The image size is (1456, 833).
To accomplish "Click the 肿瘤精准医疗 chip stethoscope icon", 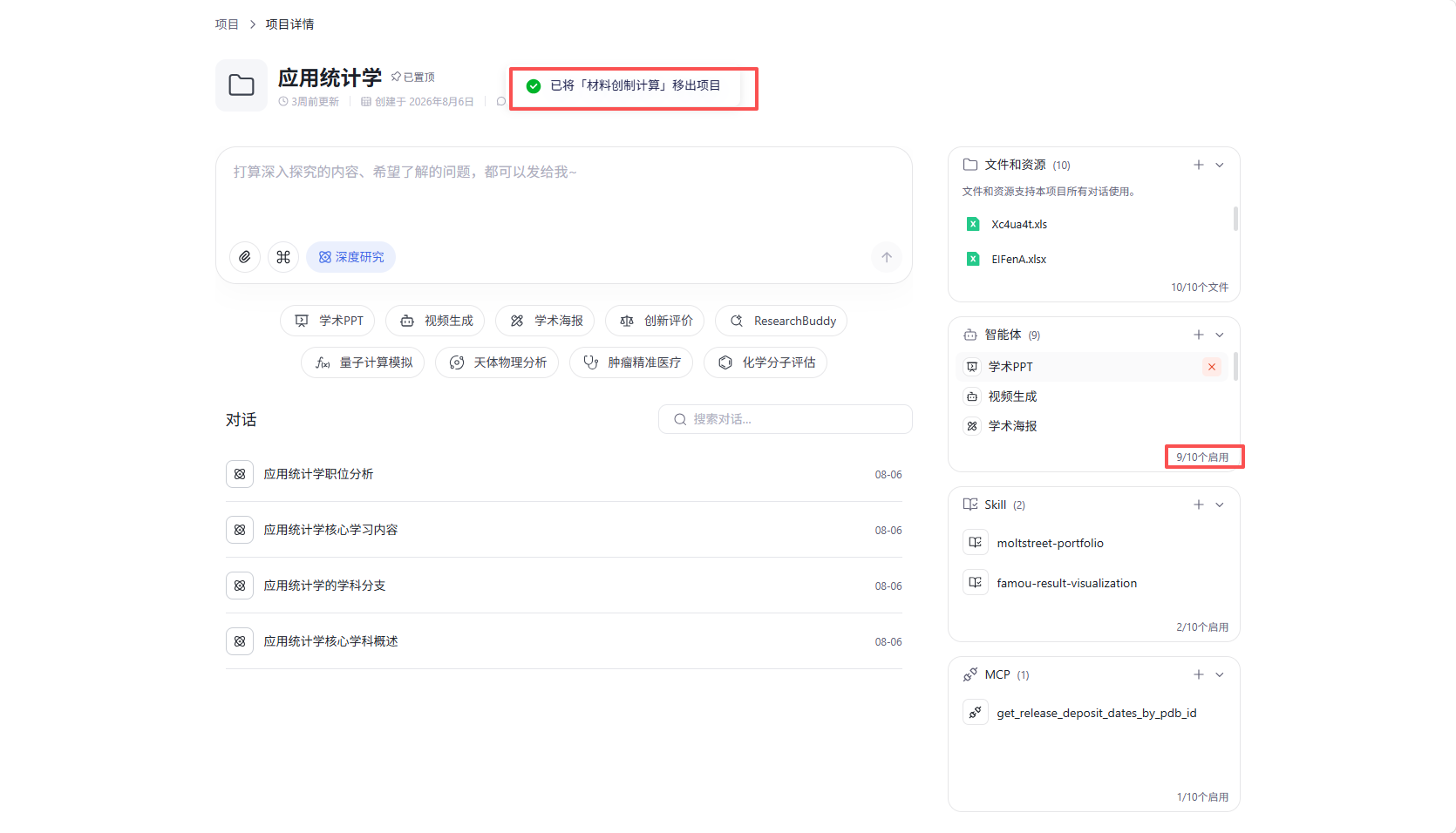I will click(x=591, y=362).
